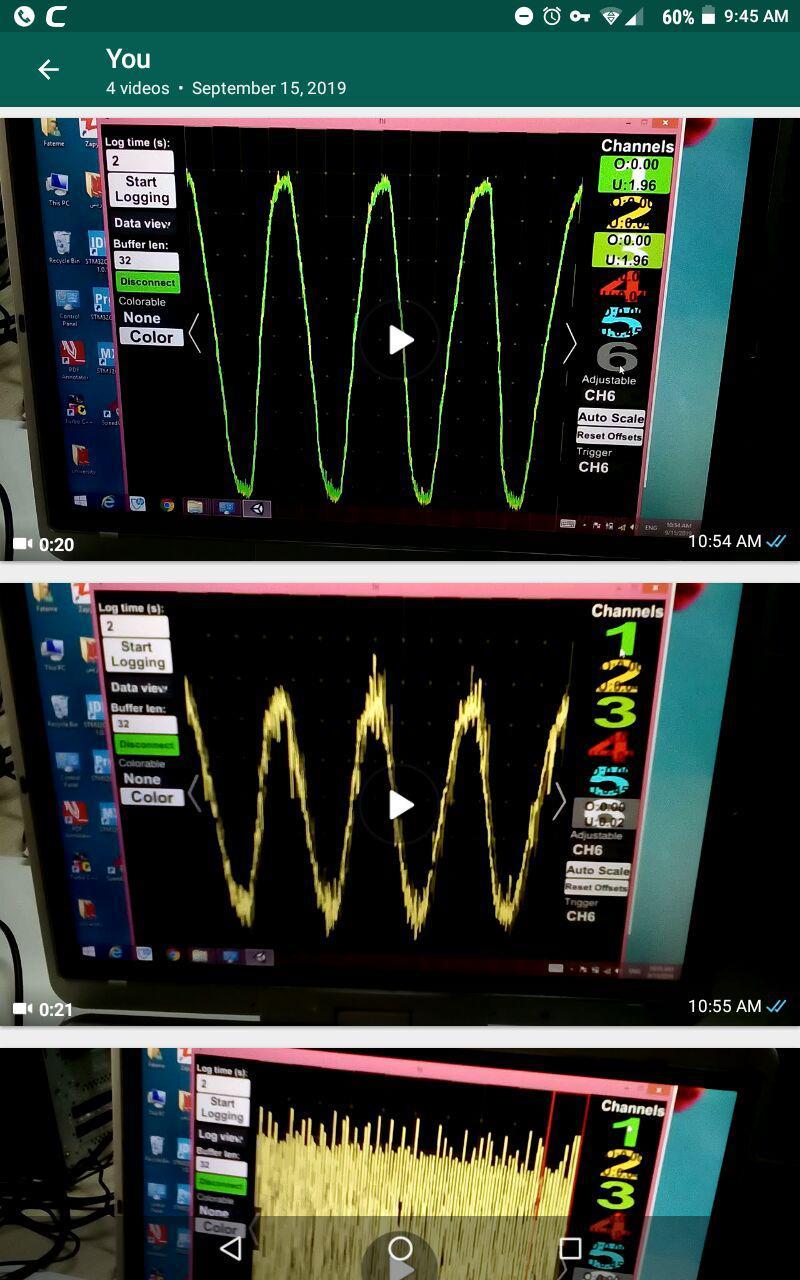800x1280 pixels.
Task: Tap the C app notification icon
Action: tap(57, 16)
